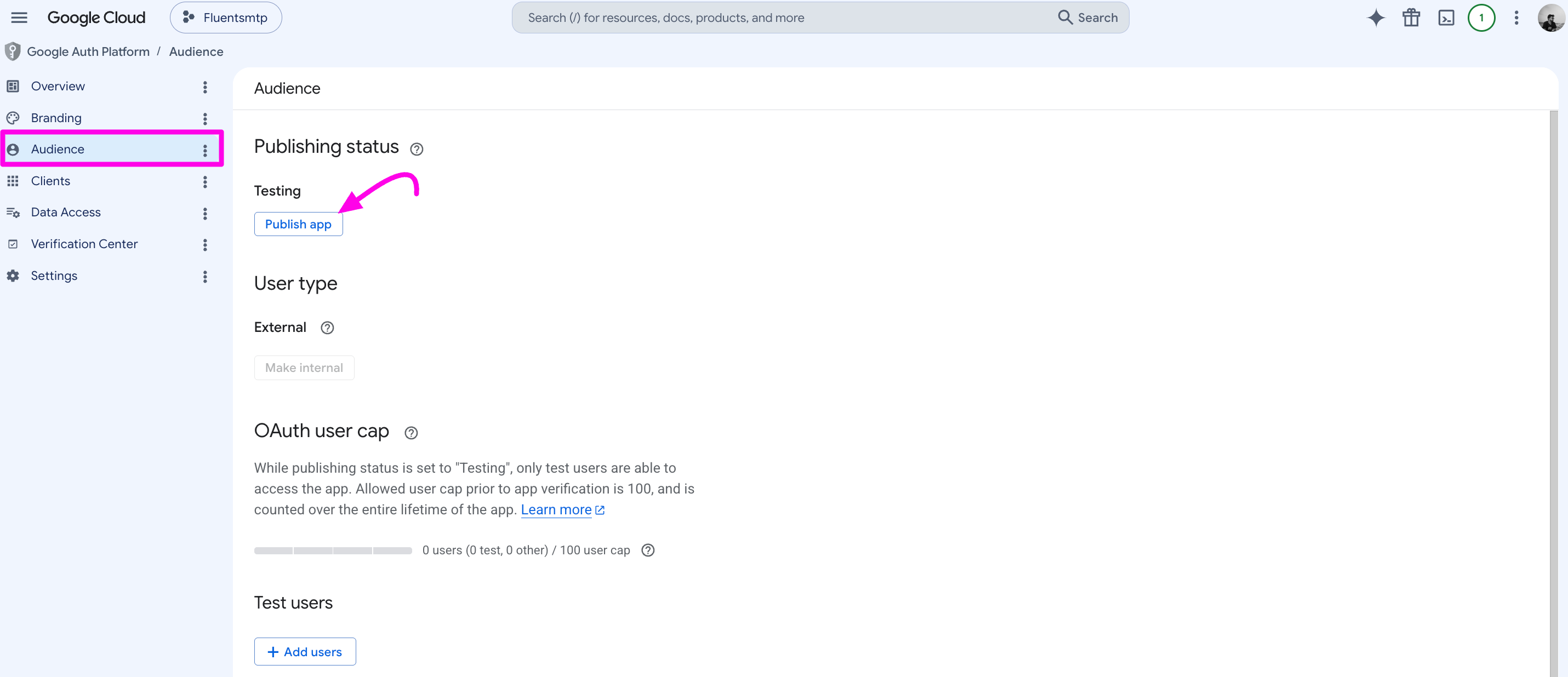Show help for External user type

point(328,328)
